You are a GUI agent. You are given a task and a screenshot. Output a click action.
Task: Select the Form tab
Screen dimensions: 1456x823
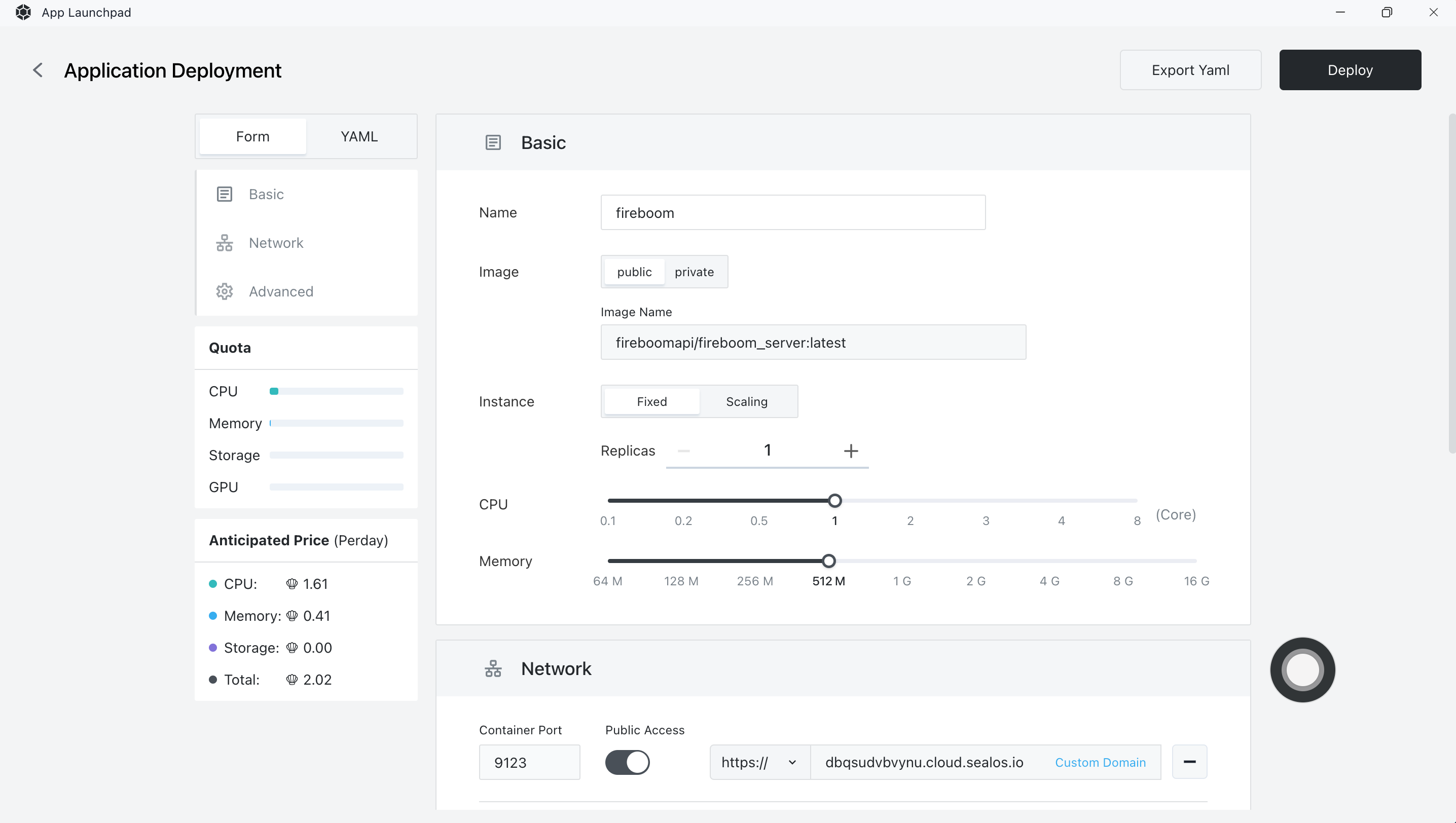coord(253,136)
